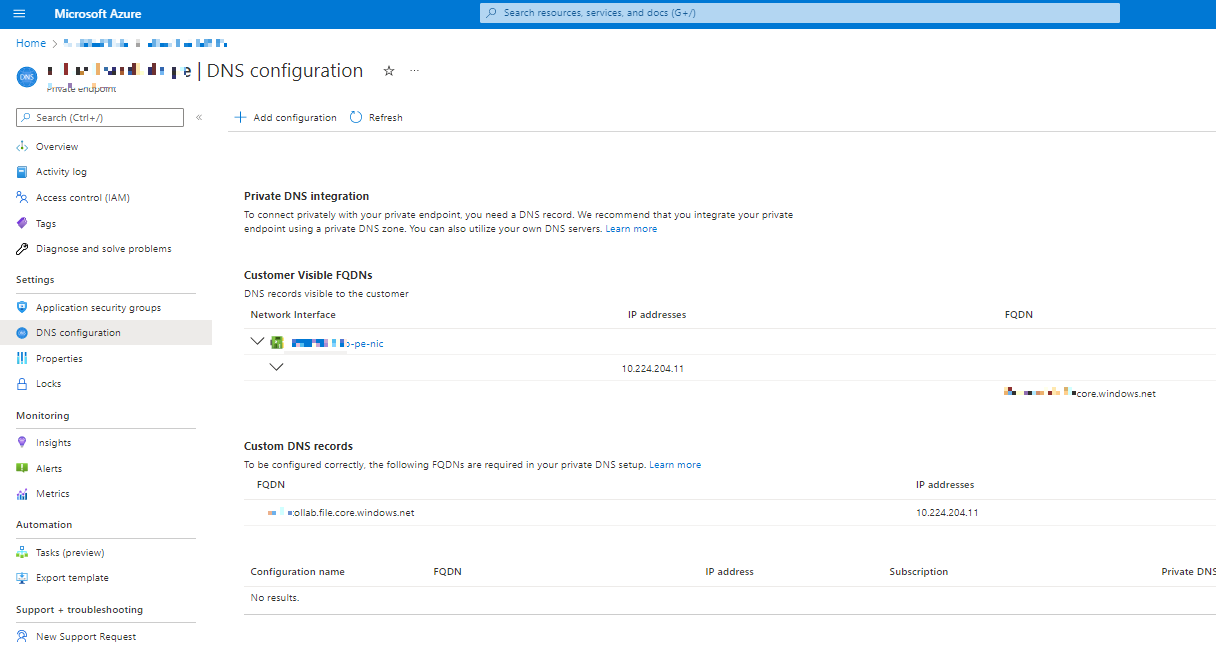Click the Tags icon in sidebar
Viewport: 1216px width, 651px height.
(22, 223)
